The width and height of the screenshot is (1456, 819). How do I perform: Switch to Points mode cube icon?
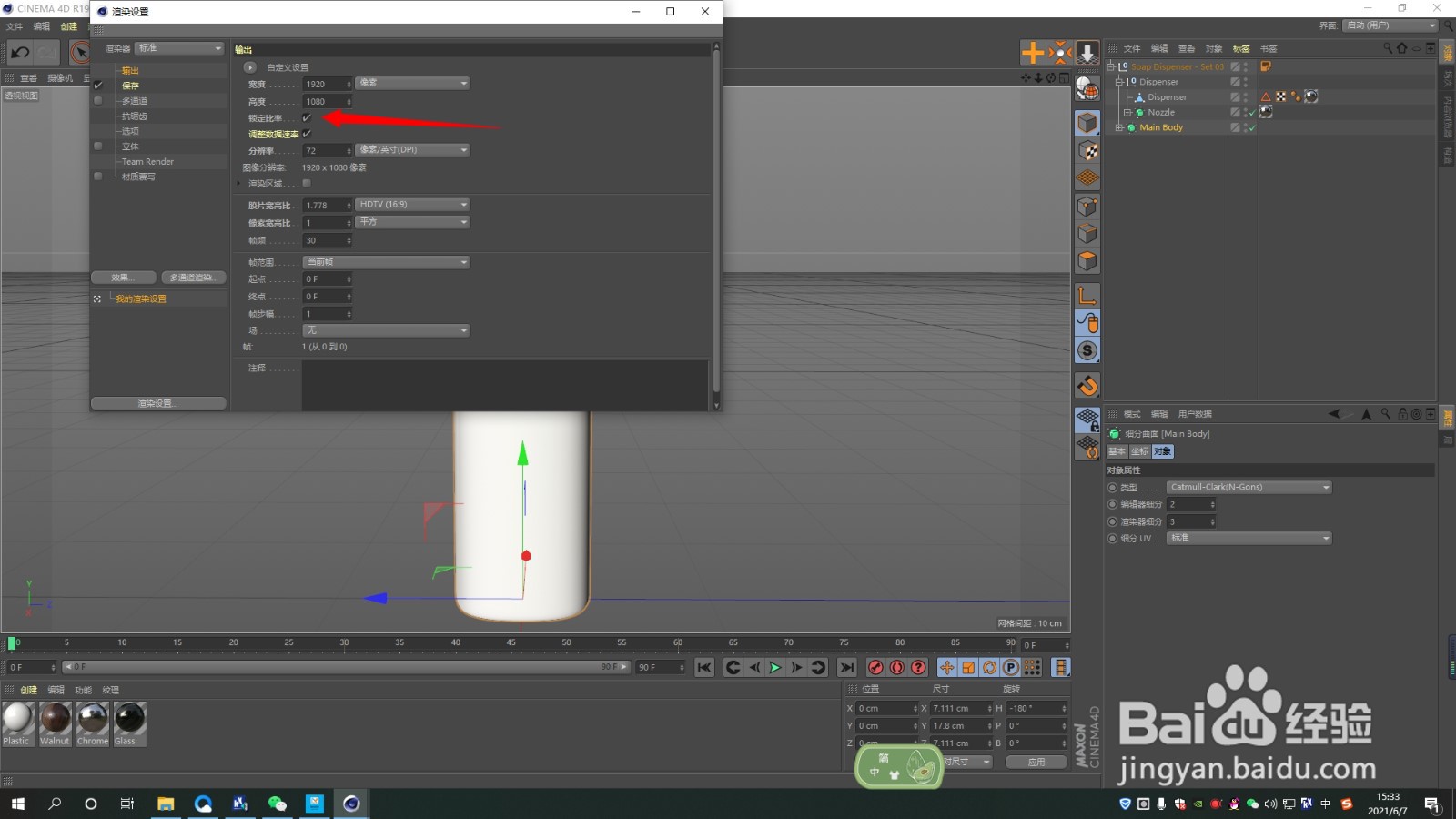click(1087, 207)
